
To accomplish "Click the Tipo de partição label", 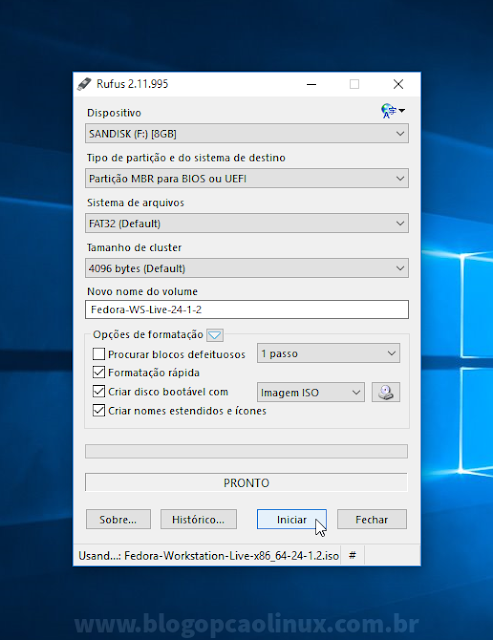I will [x=186, y=158].
